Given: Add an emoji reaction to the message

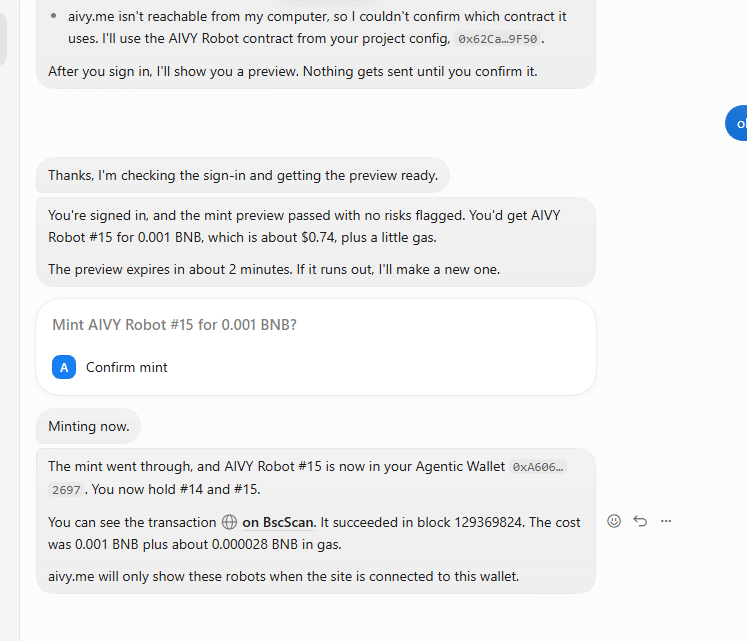Looking at the screenshot, I should [x=614, y=521].
